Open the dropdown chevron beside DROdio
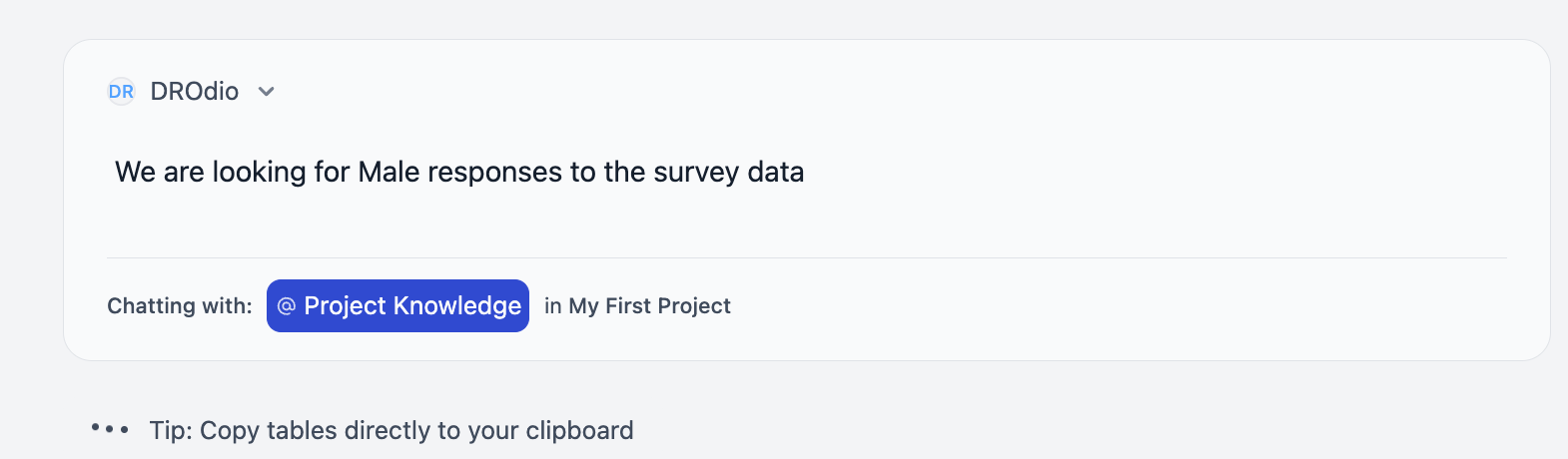Screen dimensions: 1568x459 (x=266, y=92)
